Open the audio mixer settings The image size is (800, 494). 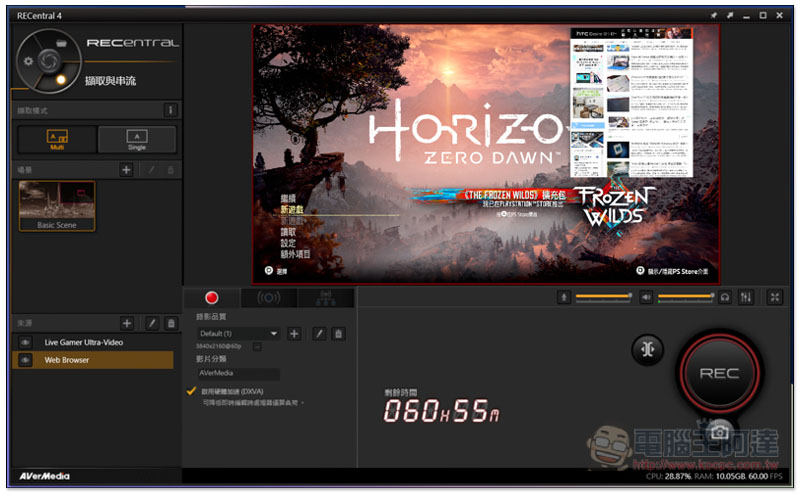click(746, 297)
